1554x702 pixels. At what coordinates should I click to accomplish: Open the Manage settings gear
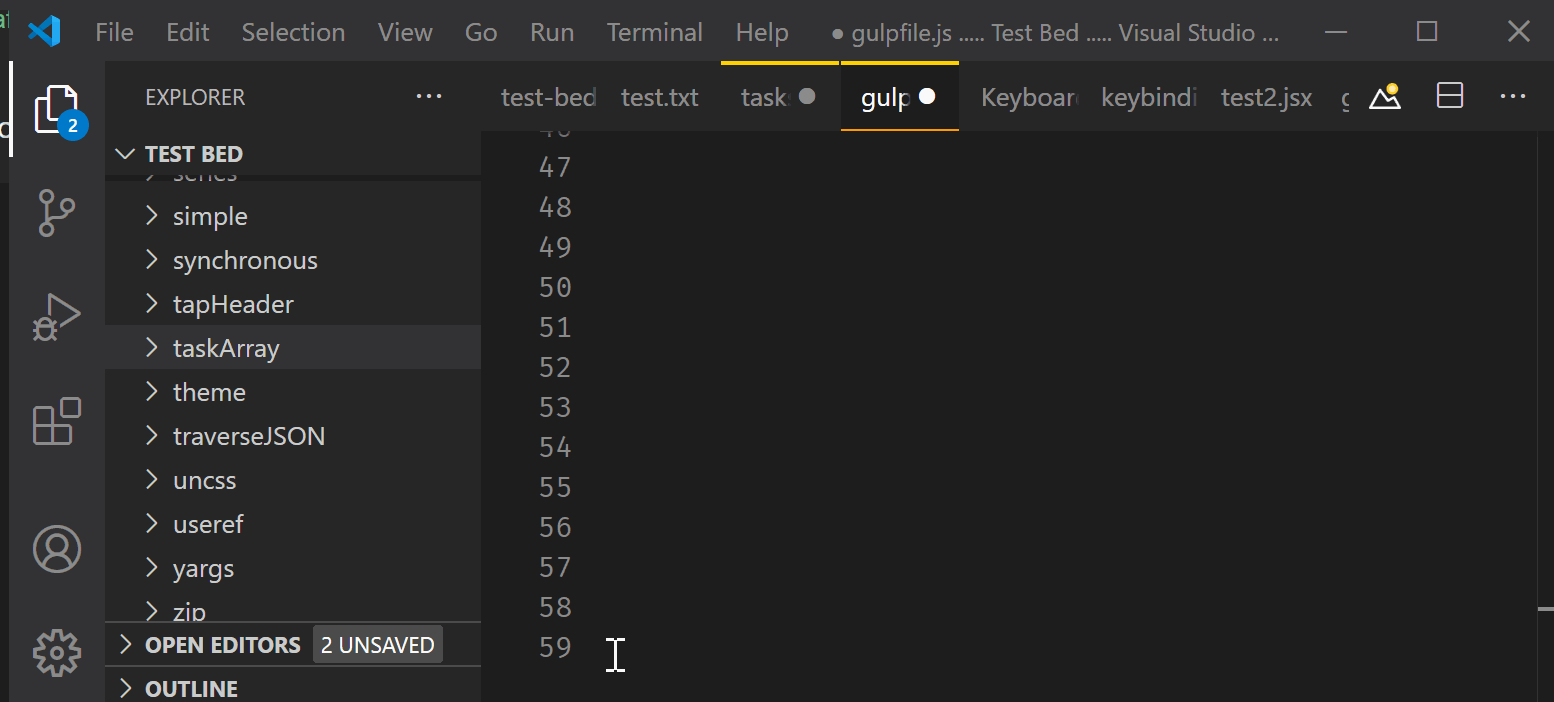point(56,652)
